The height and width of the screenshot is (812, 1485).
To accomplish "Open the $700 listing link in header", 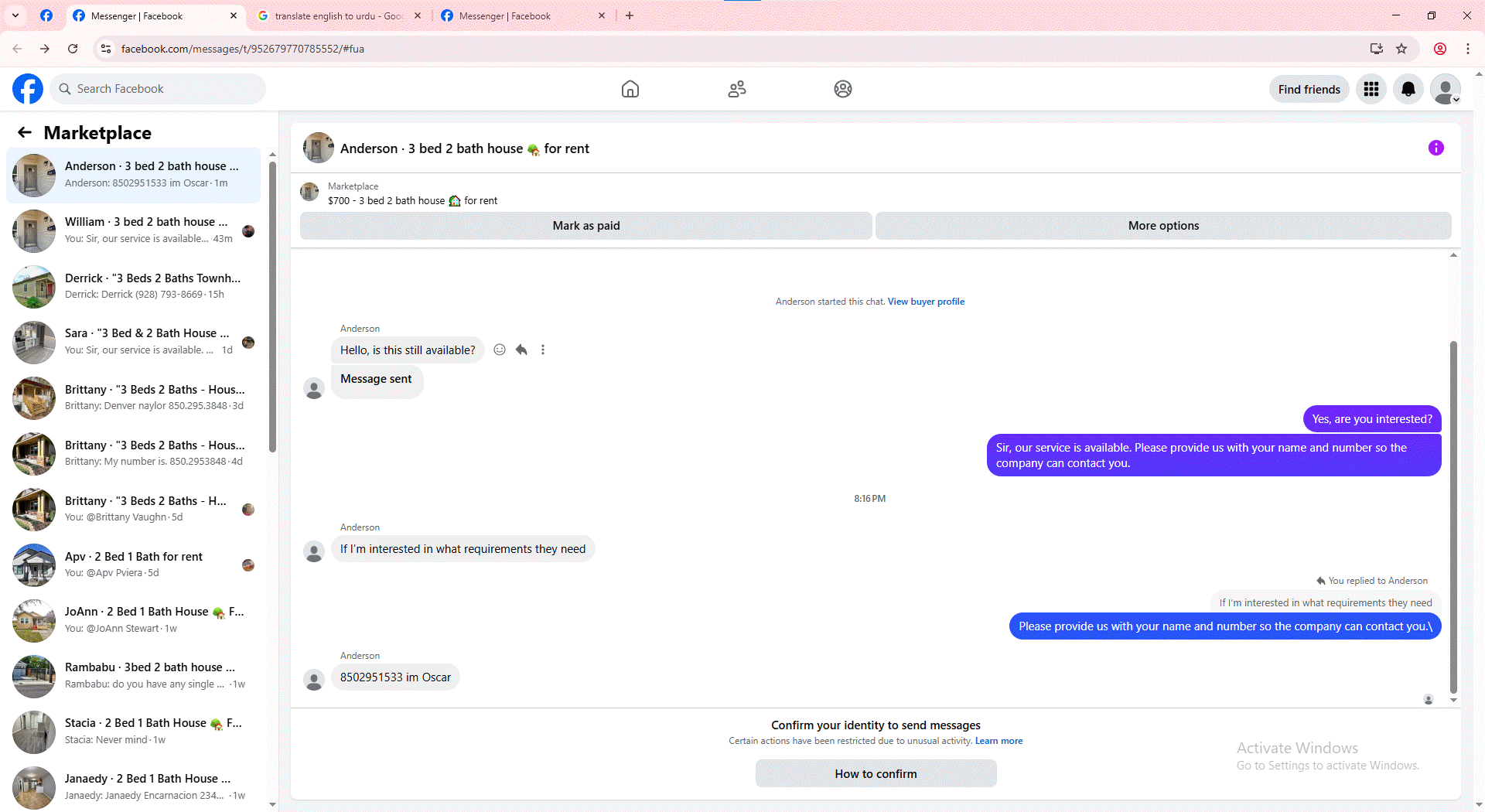I will [412, 200].
